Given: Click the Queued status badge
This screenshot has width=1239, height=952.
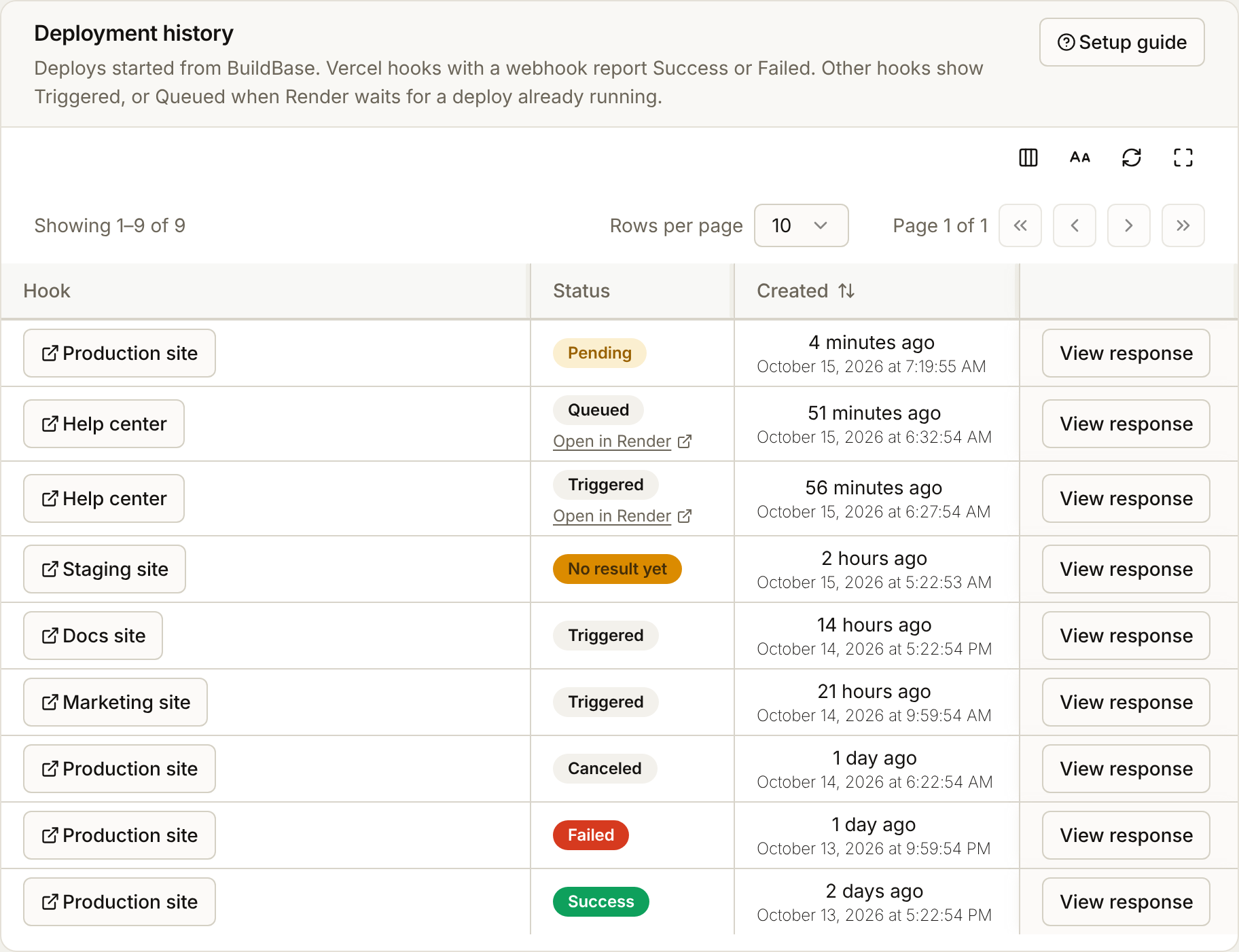Looking at the screenshot, I should (x=598, y=410).
